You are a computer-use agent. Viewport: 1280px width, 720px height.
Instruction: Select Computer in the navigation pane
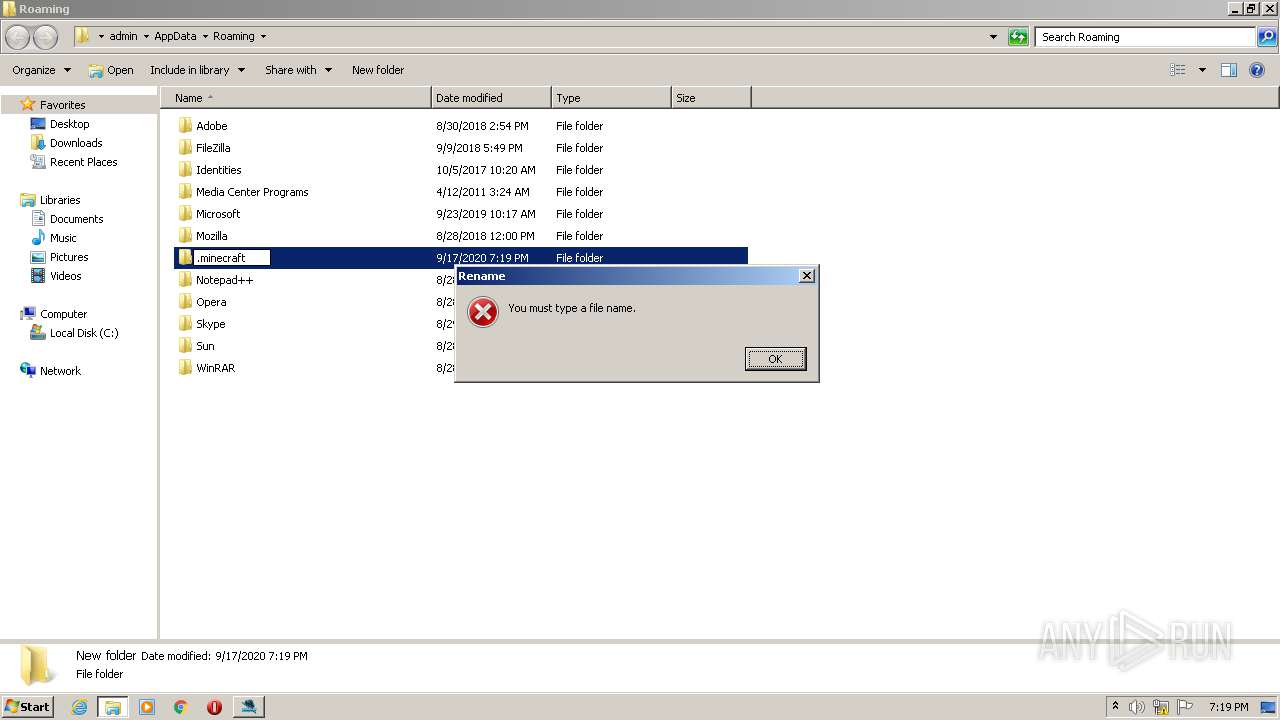click(x=63, y=314)
